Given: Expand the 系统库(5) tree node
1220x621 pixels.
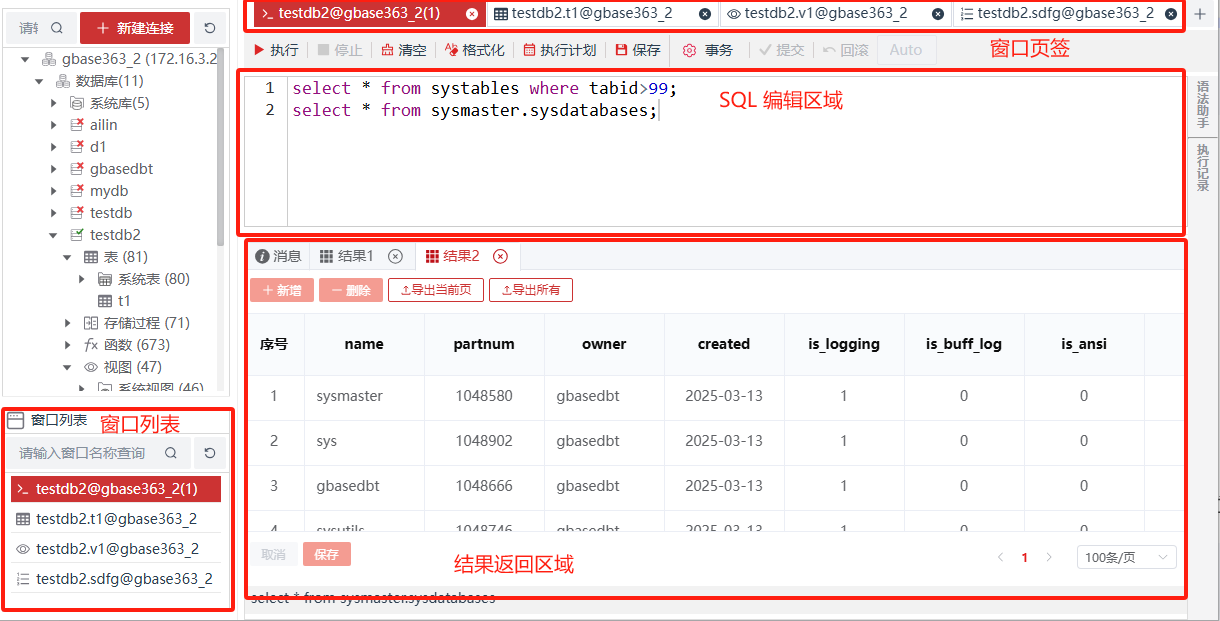Looking at the screenshot, I should (54, 103).
